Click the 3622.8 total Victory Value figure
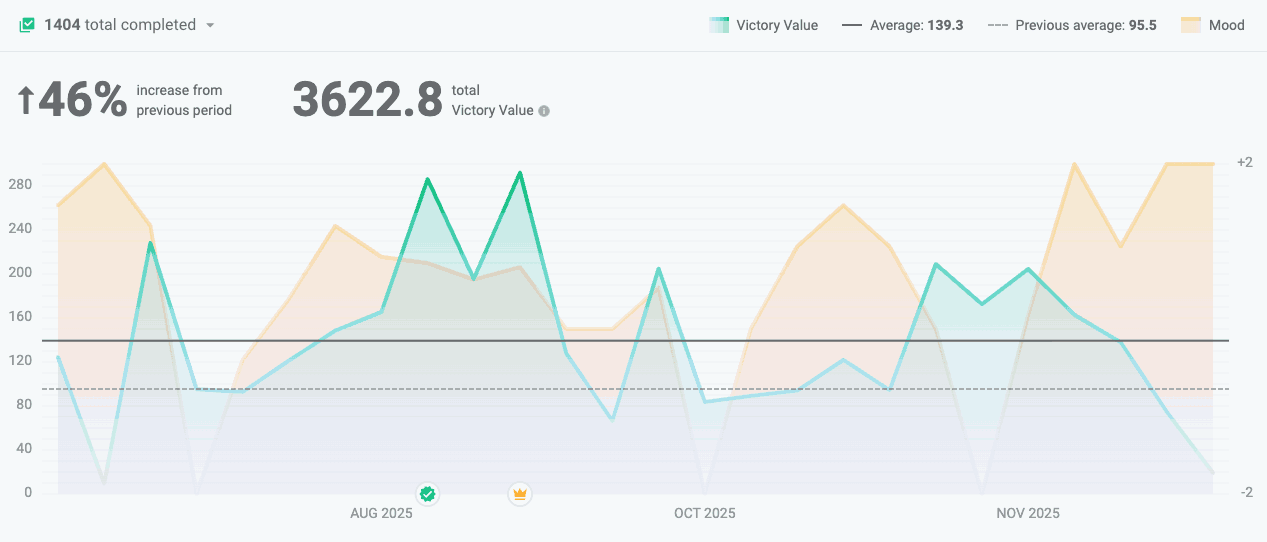This screenshot has width=1267, height=542. click(367, 100)
